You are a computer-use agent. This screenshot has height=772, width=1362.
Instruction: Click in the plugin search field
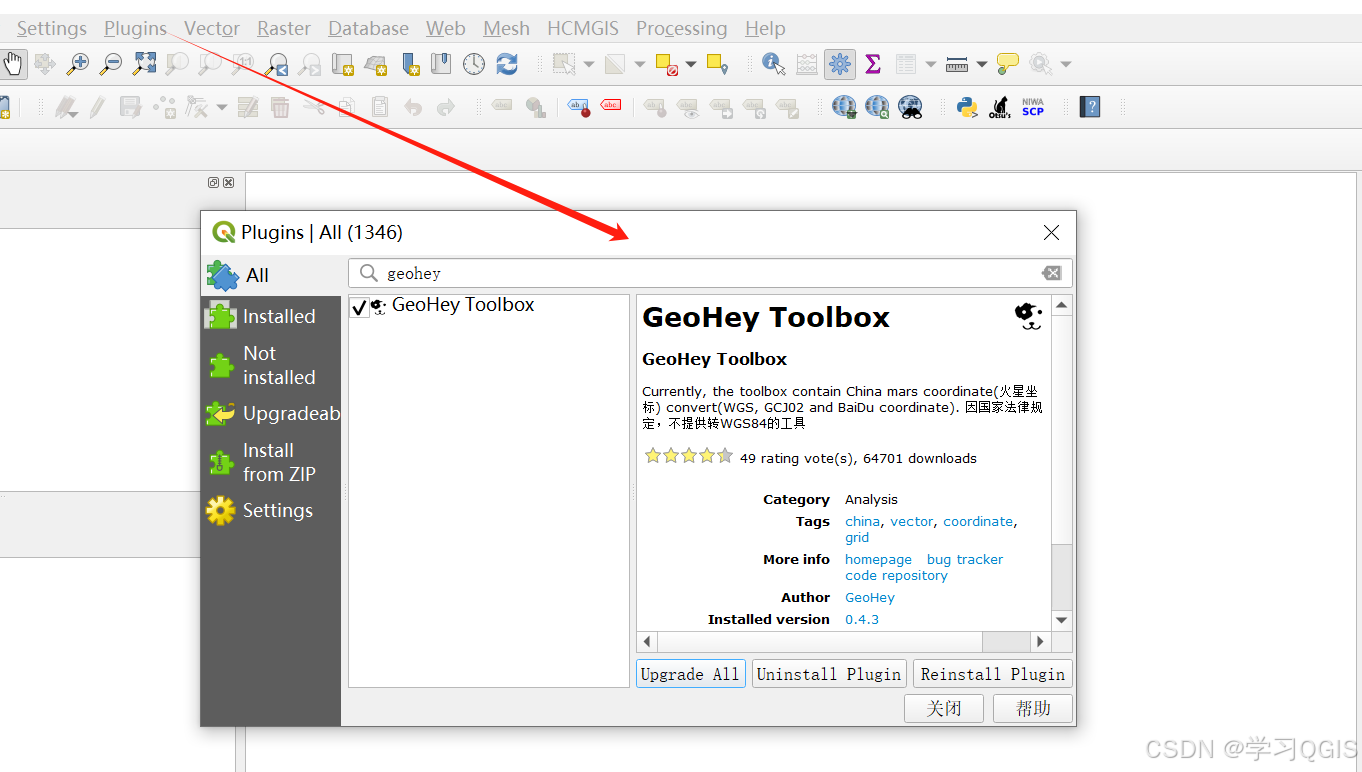[x=710, y=273]
